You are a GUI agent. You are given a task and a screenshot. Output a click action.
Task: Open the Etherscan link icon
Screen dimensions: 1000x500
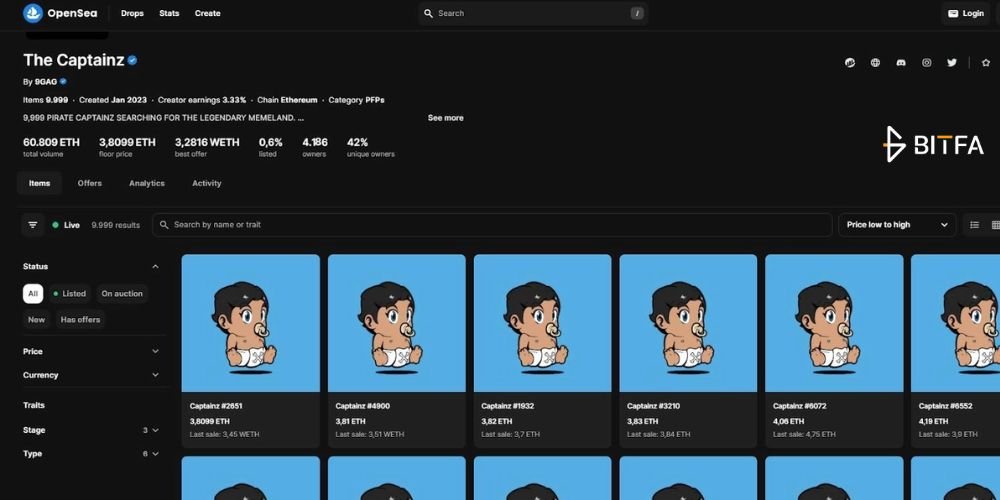(849, 62)
